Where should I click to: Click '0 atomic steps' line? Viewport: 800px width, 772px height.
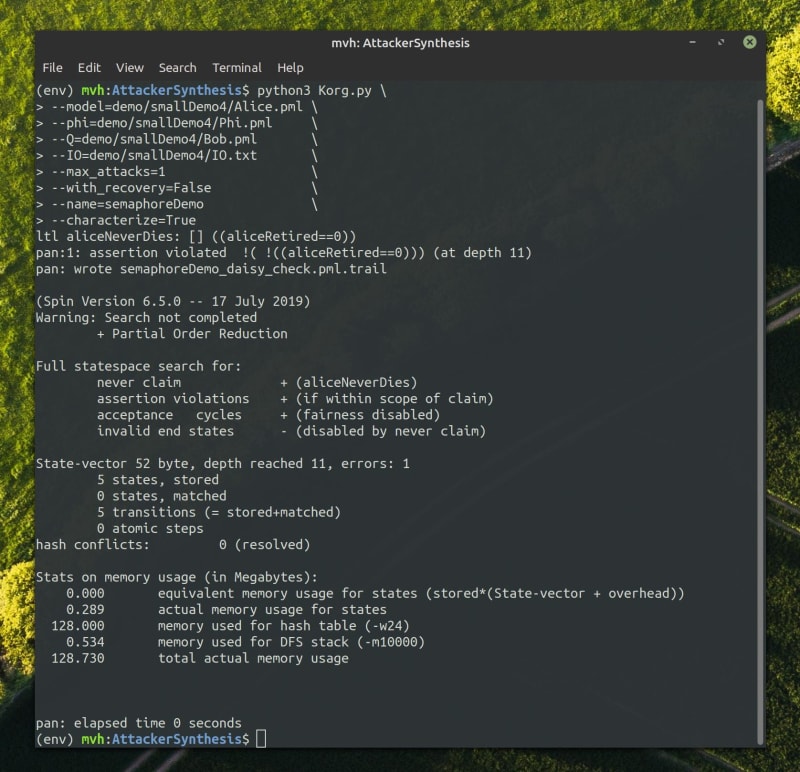point(150,529)
